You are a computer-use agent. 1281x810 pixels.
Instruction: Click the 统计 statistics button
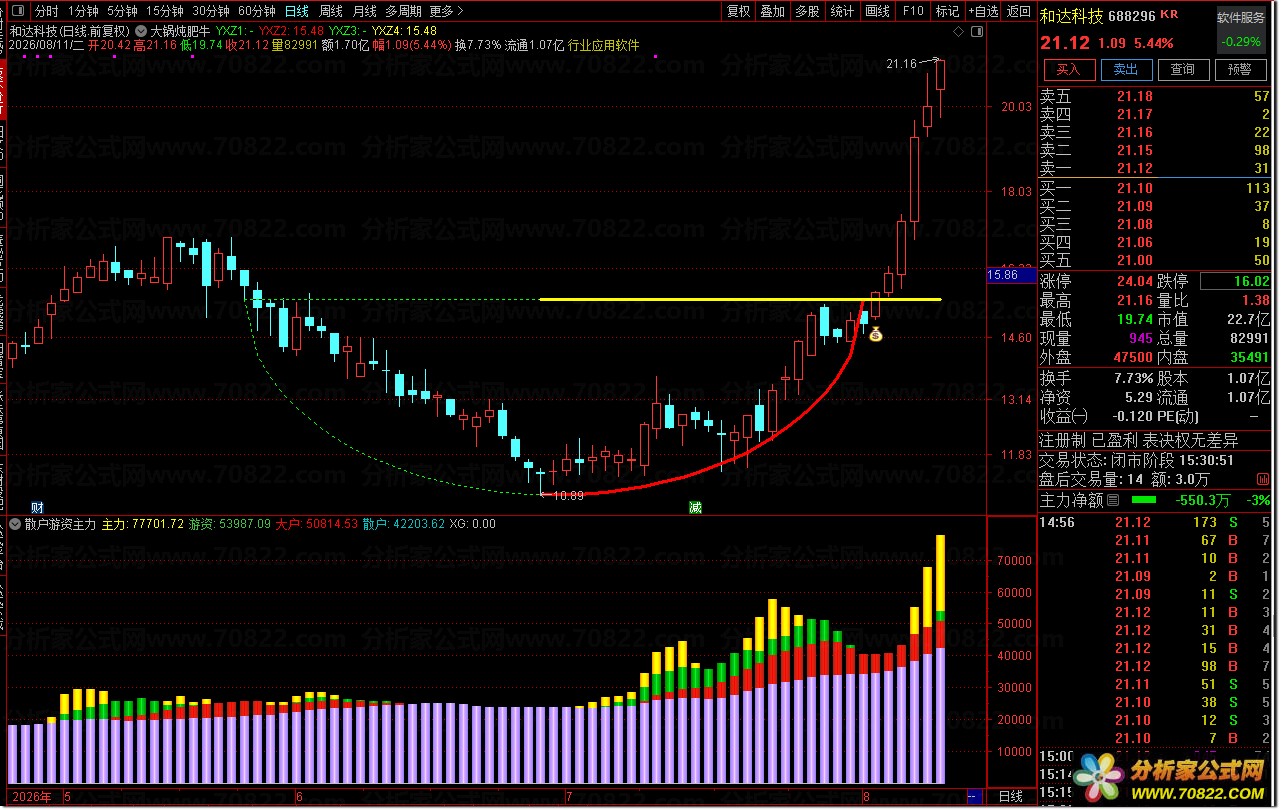click(x=842, y=11)
